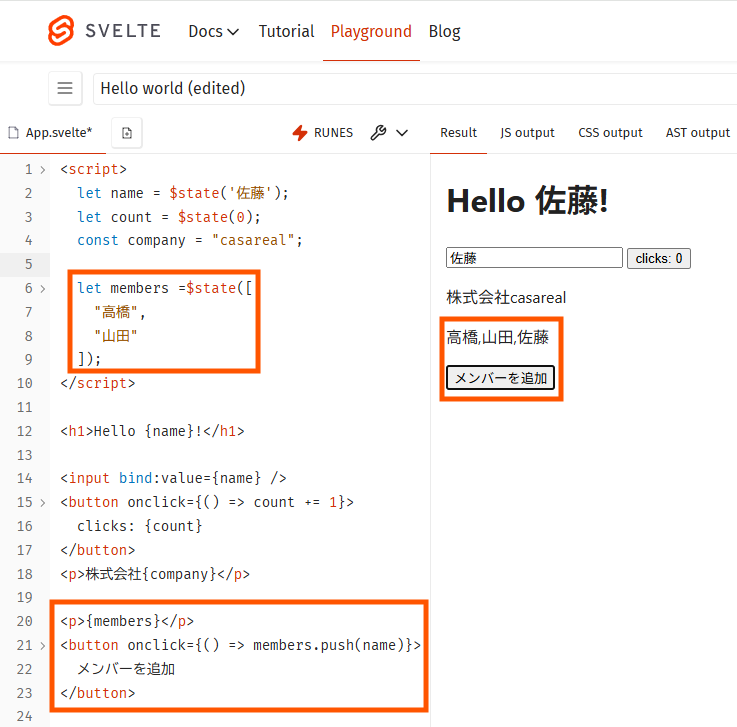This screenshot has height=727, width=737.
Task: Expand the chevron beside the wrench
Action: (x=402, y=133)
